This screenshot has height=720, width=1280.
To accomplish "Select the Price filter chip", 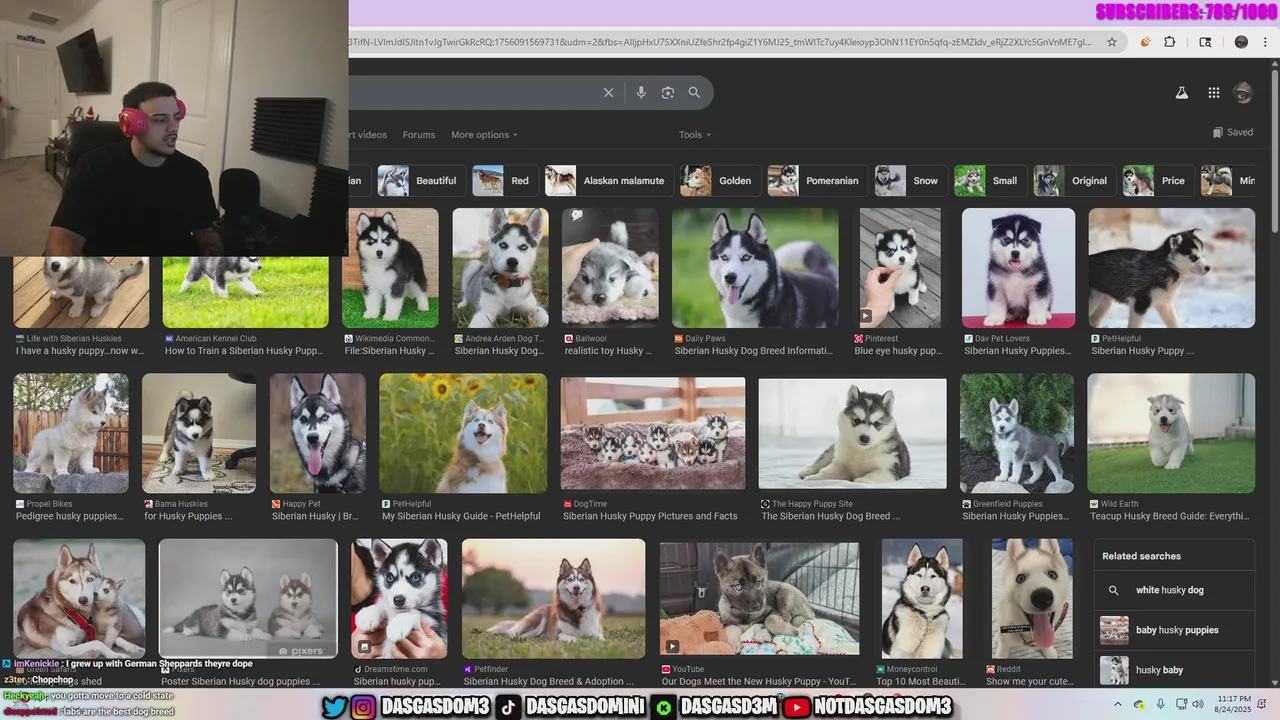I will pos(1157,181).
